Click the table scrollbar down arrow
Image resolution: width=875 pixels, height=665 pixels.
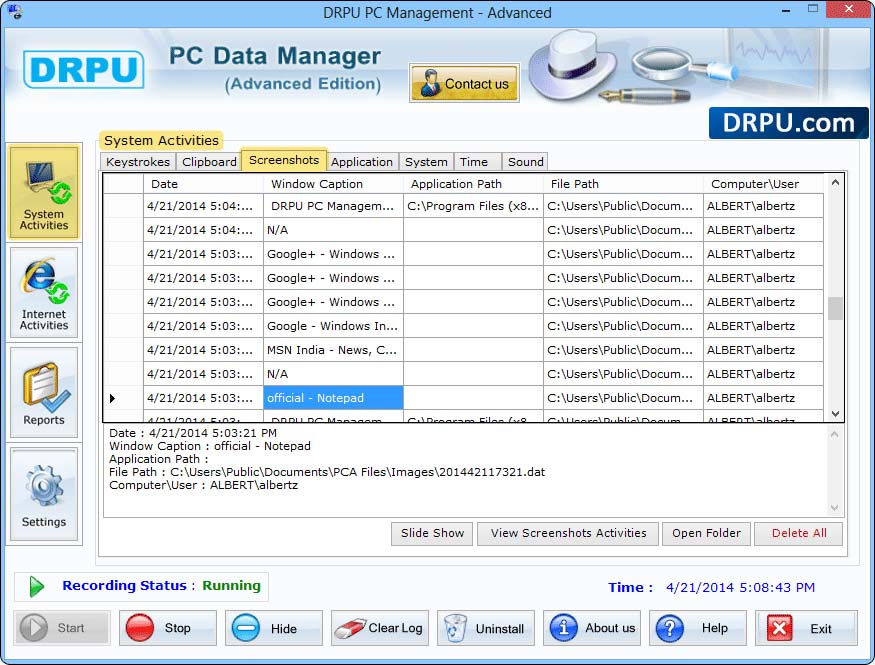835,413
